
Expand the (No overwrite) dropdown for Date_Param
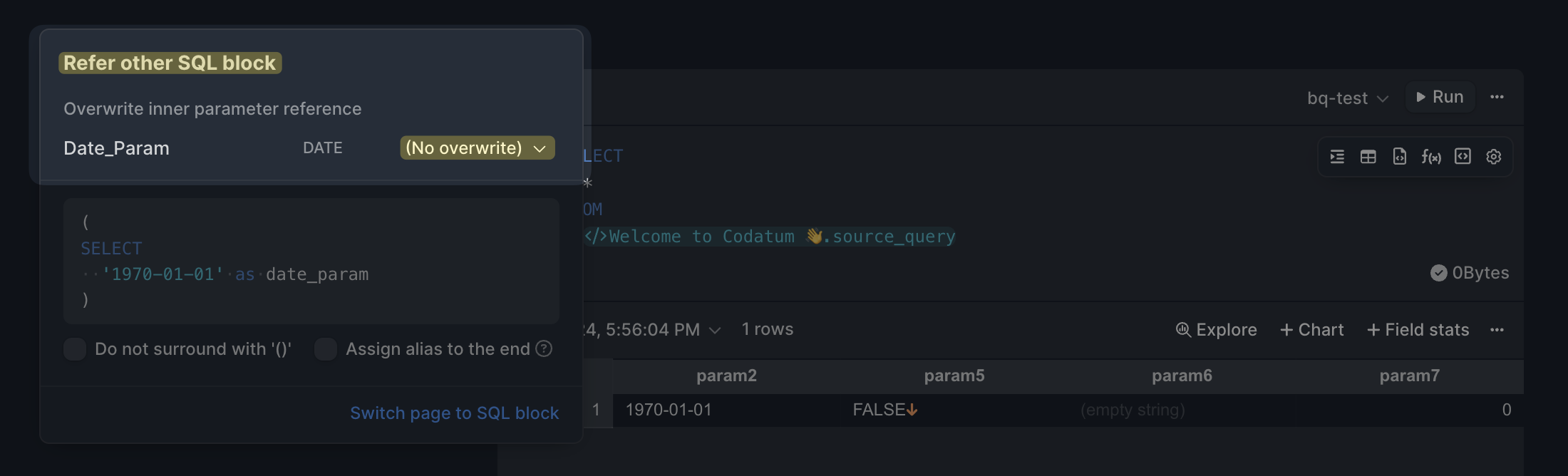(x=477, y=148)
